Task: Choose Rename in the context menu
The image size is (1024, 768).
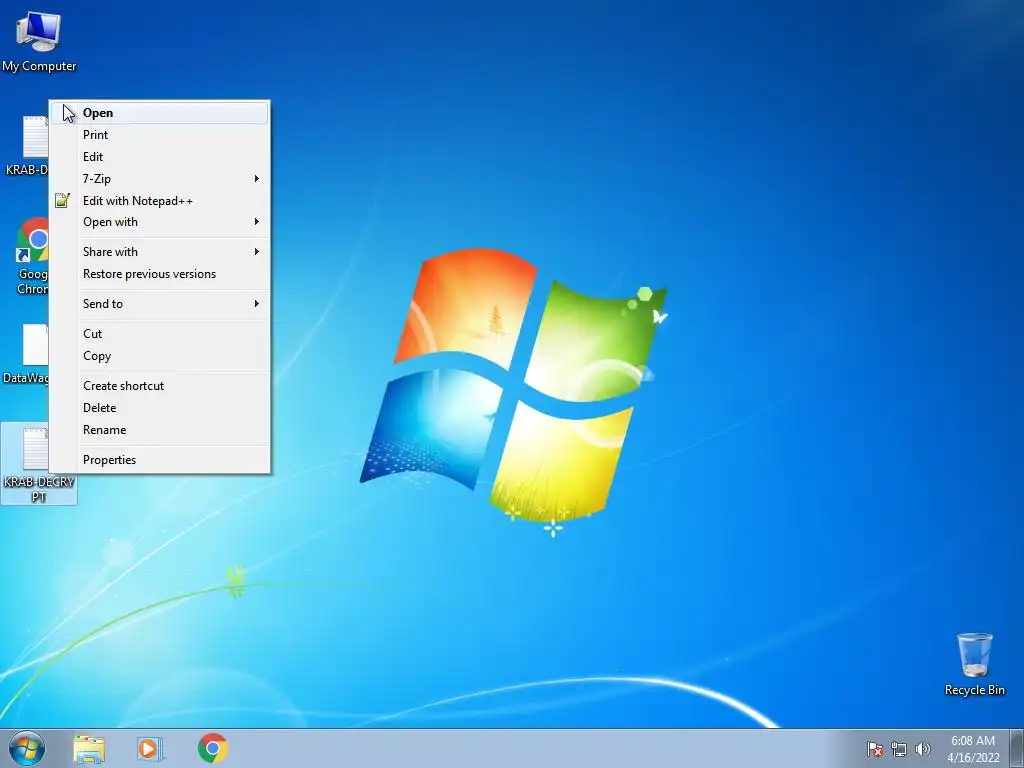Action: coord(159,430)
